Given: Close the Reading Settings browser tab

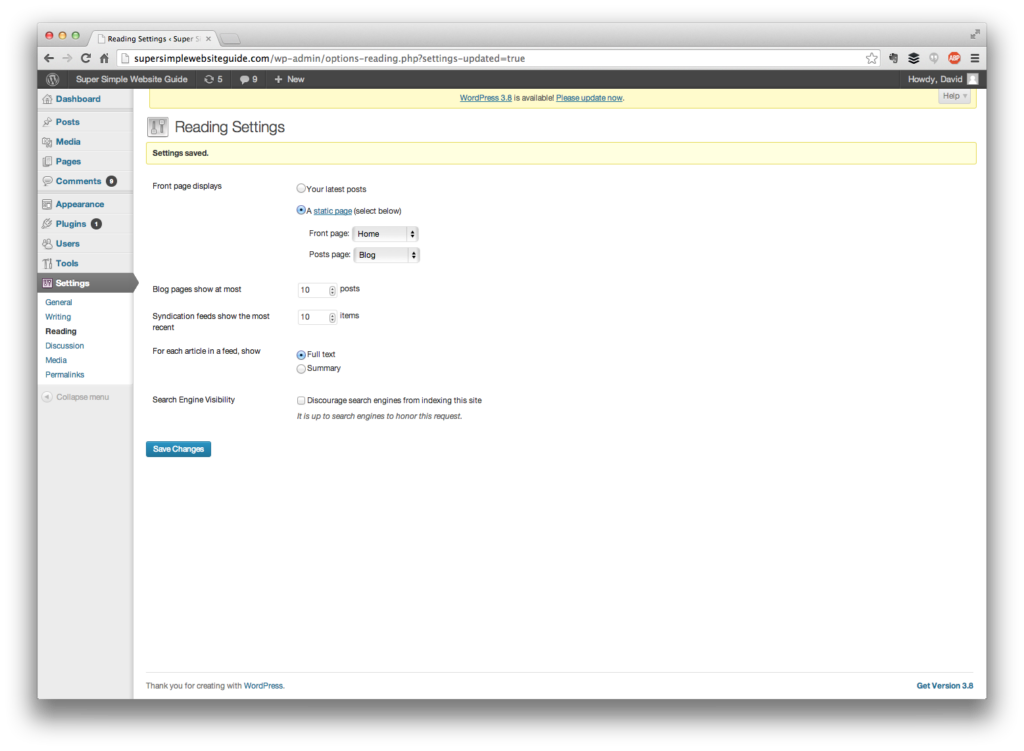Looking at the screenshot, I should tap(208, 39).
